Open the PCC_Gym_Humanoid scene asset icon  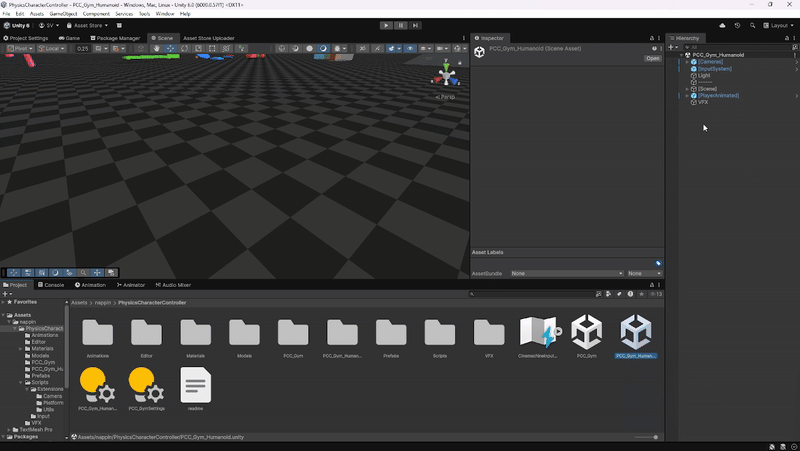[636, 332]
